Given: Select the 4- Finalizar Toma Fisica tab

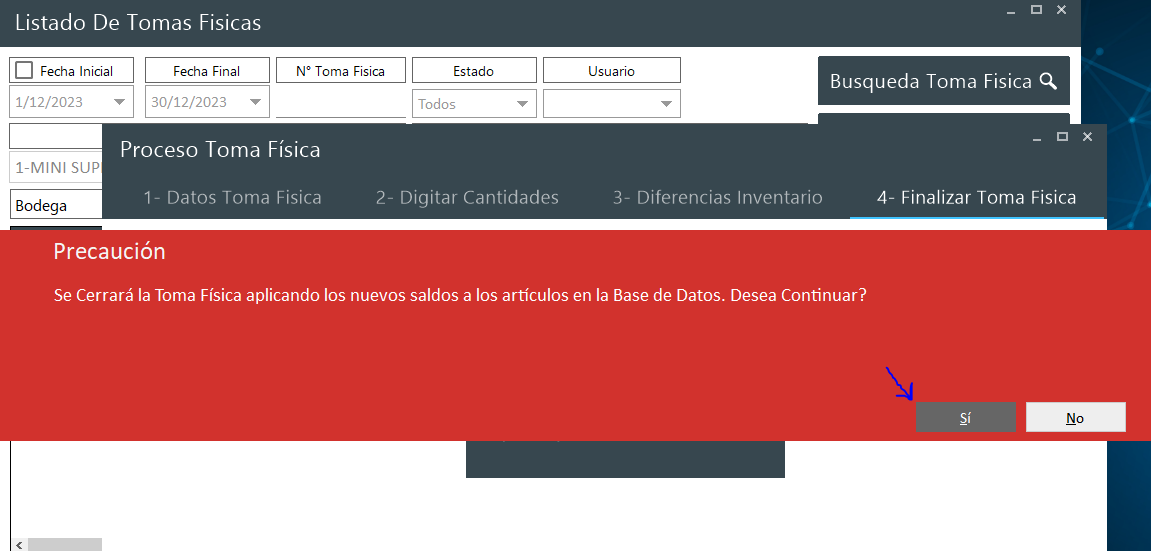Looking at the screenshot, I should tap(976, 197).
